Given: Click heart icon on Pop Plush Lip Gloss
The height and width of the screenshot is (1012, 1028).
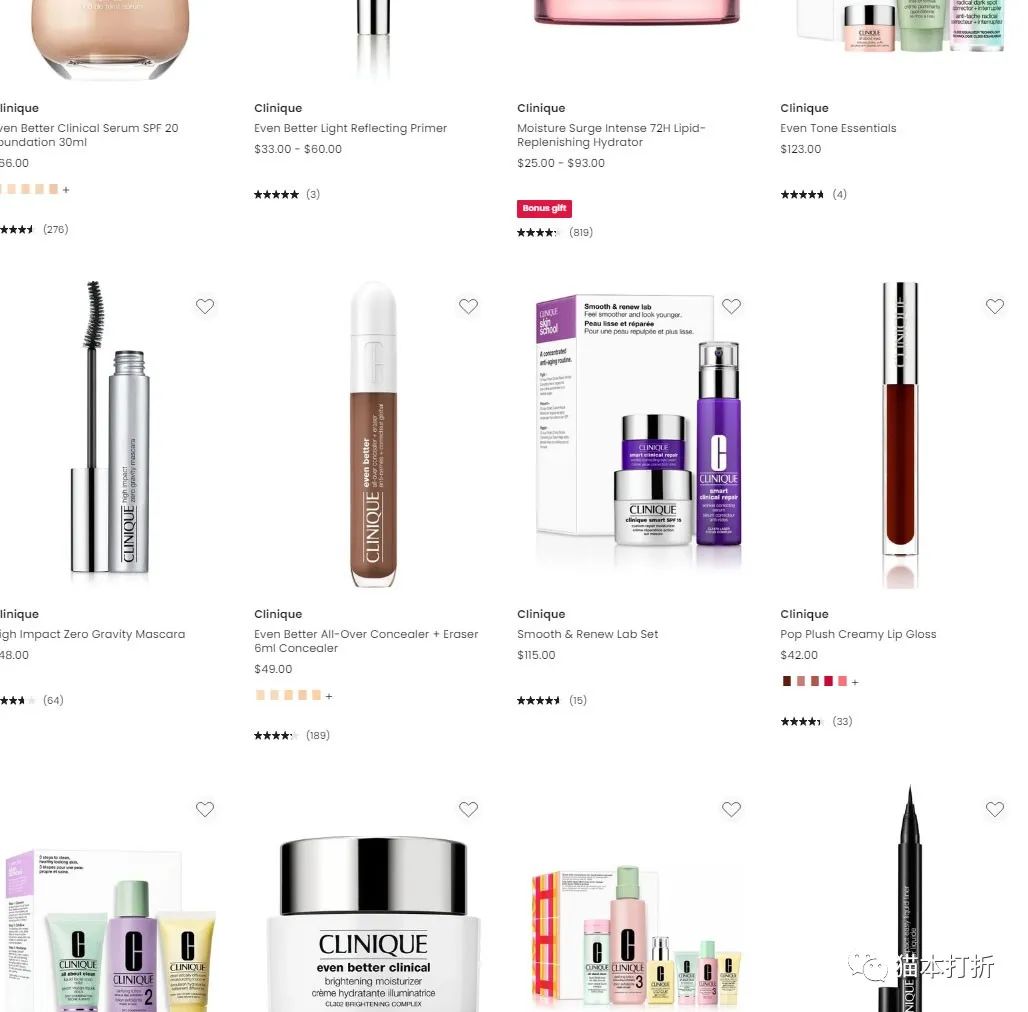Looking at the screenshot, I should pos(995,306).
